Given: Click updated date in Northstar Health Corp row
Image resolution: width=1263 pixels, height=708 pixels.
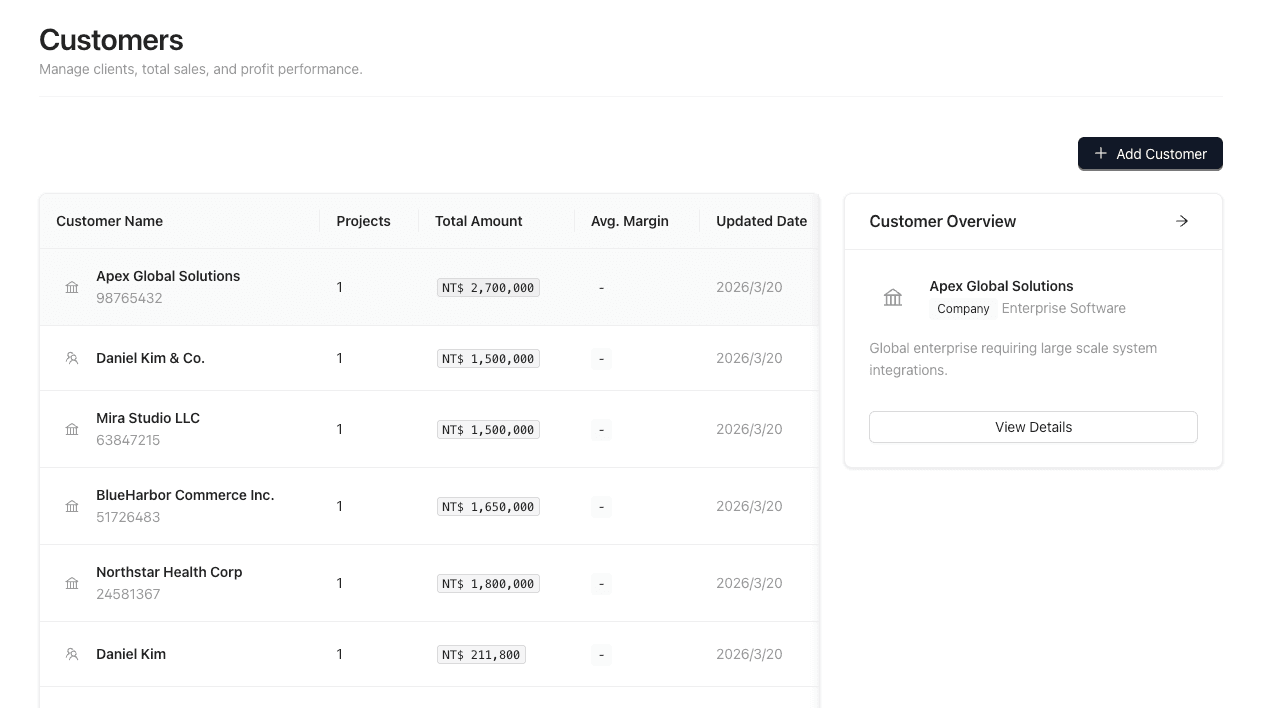Looking at the screenshot, I should coord(749,583).
